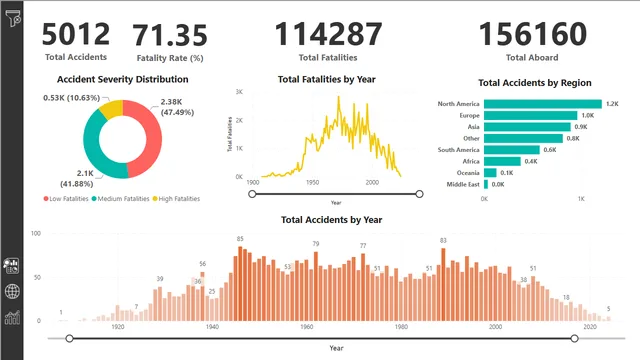Screen dimensions: 640x360
Task: Click the bar labeled 85 in accidents chart
Action: pyautogui.click(x=240, y=284)
